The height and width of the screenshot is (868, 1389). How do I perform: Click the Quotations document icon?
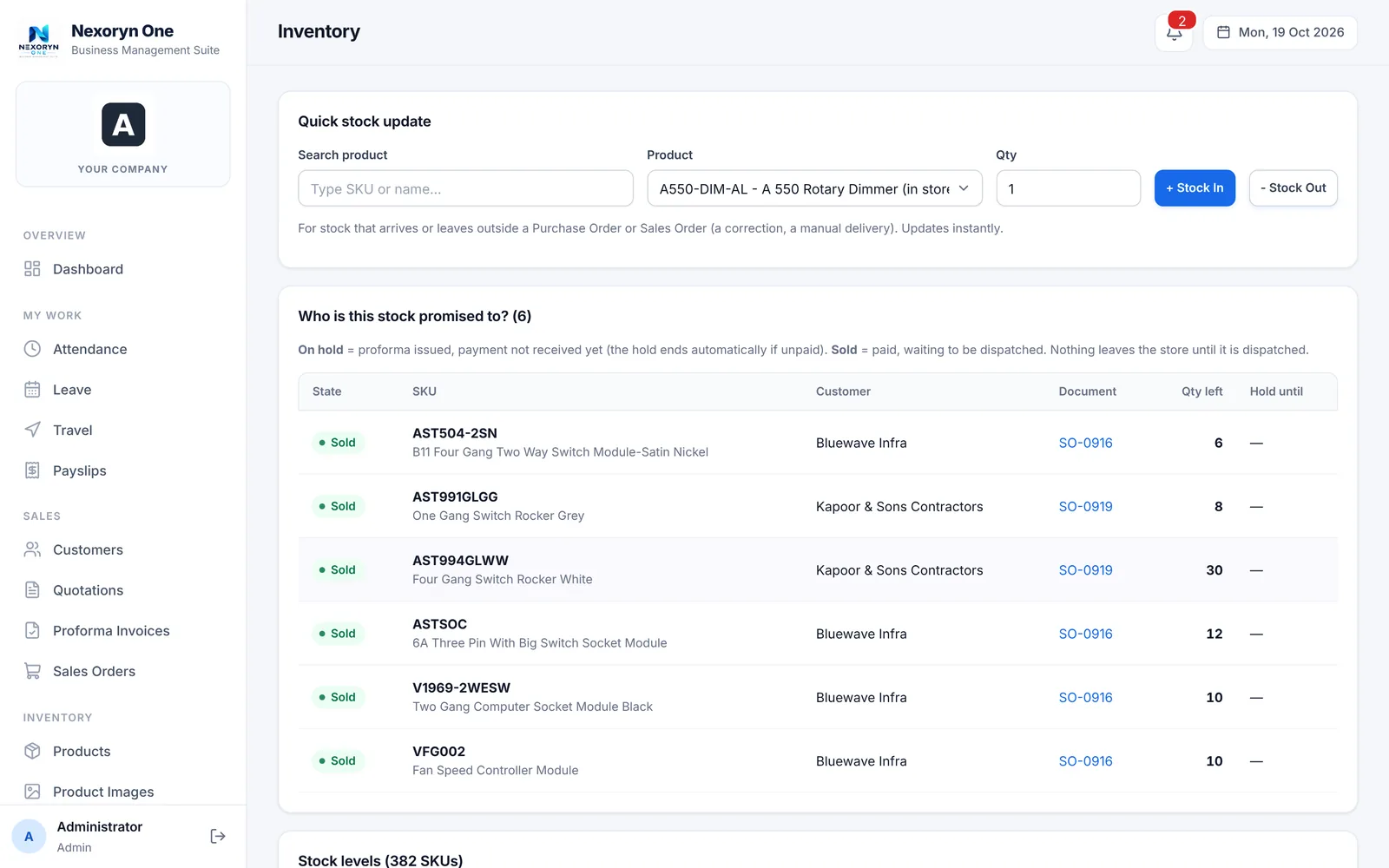(x=32, y=590)
